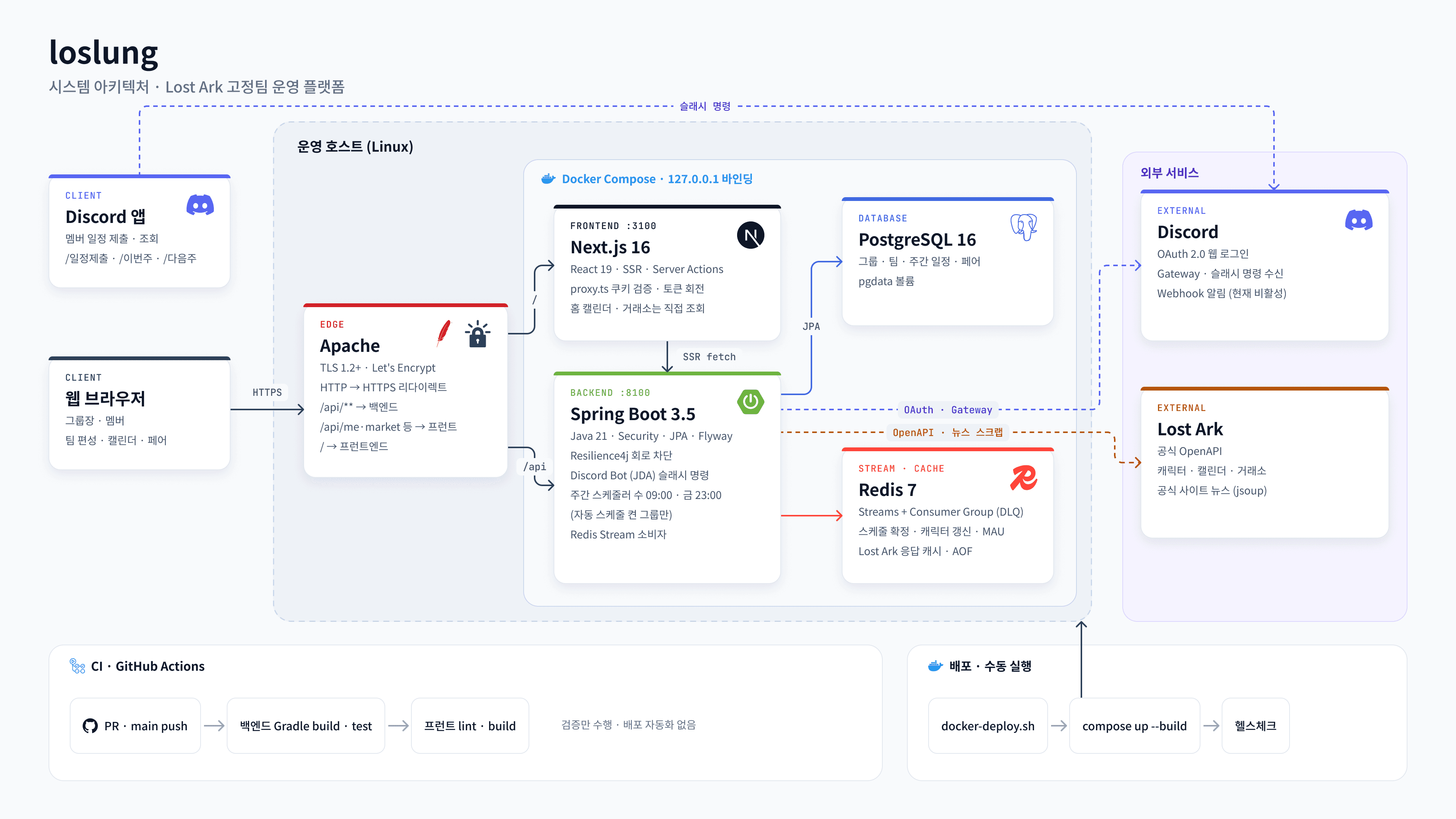This screenshot has height=819, width=1456.
Task: Click the Apache card title
Action: tap(350, 345)
